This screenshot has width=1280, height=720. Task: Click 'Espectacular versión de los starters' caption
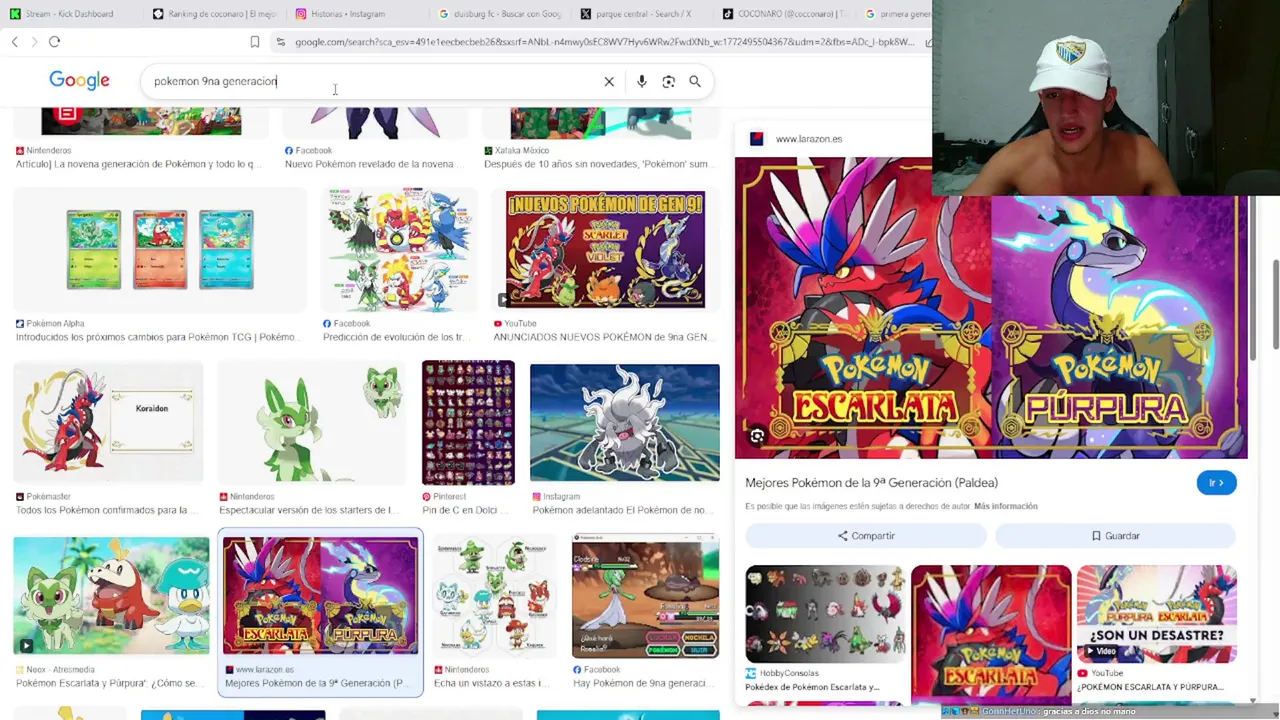point(309,510)
